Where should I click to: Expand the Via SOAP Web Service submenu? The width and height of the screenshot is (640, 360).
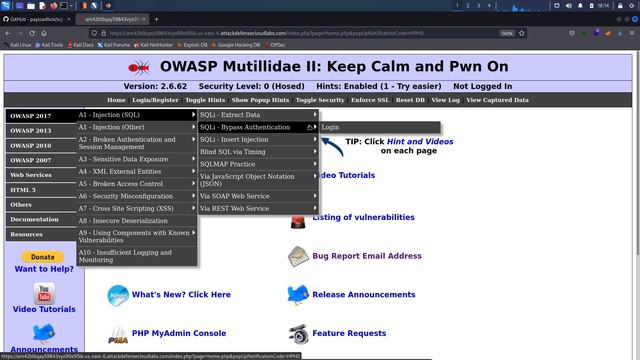coord(258,196)
